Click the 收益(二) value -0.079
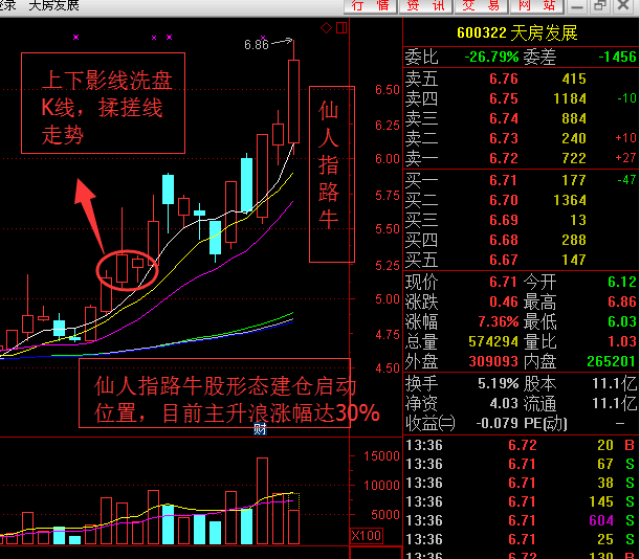This screenshot has height=559, width=640. point(497,423)
